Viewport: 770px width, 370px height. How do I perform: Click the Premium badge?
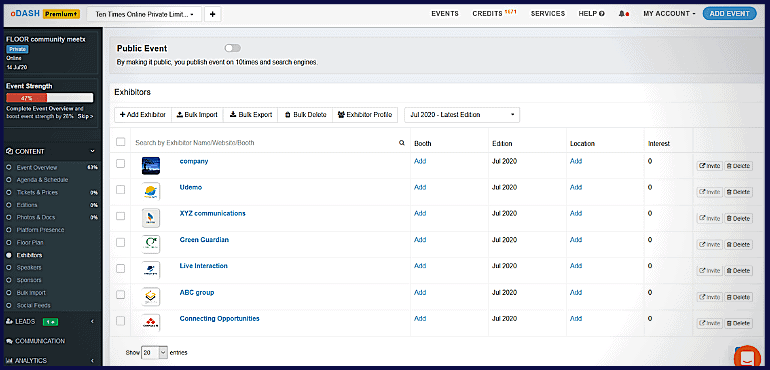(61, 14)
